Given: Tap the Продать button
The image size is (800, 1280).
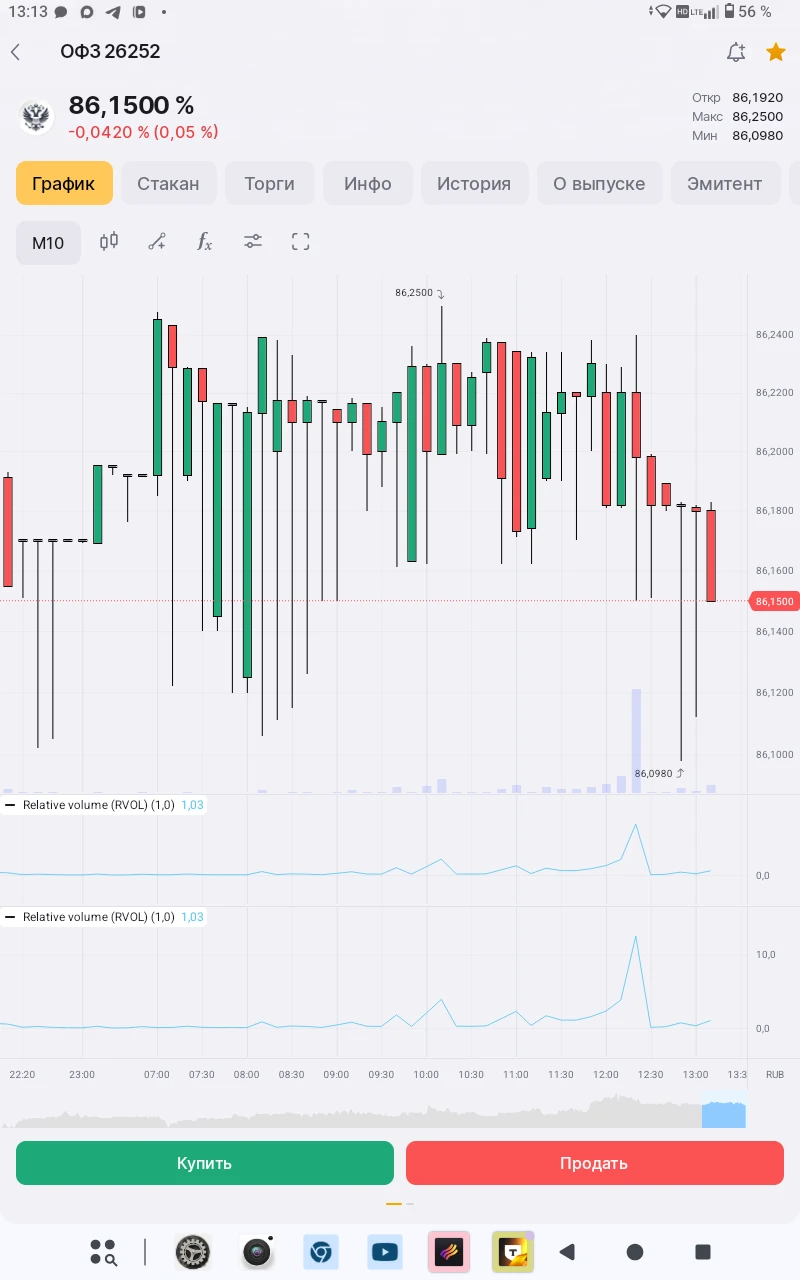Looking at the screenshot, I should (x=595, y=1163).
